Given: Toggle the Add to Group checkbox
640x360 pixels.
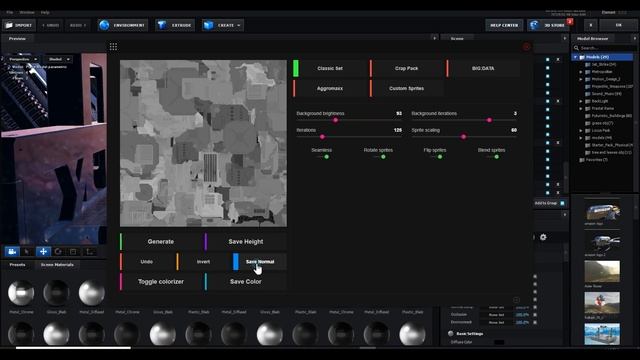Looking at the screenshot, I should click(562, 203).
